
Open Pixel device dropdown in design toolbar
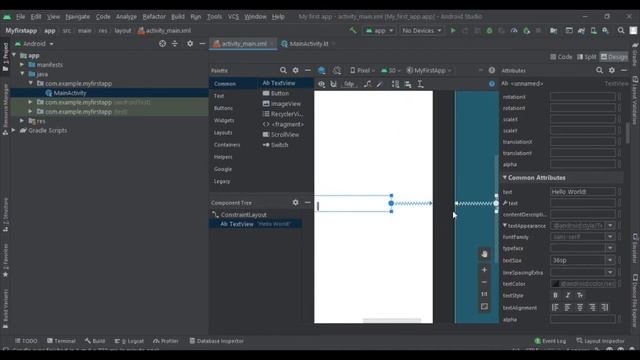coord(362,70)
